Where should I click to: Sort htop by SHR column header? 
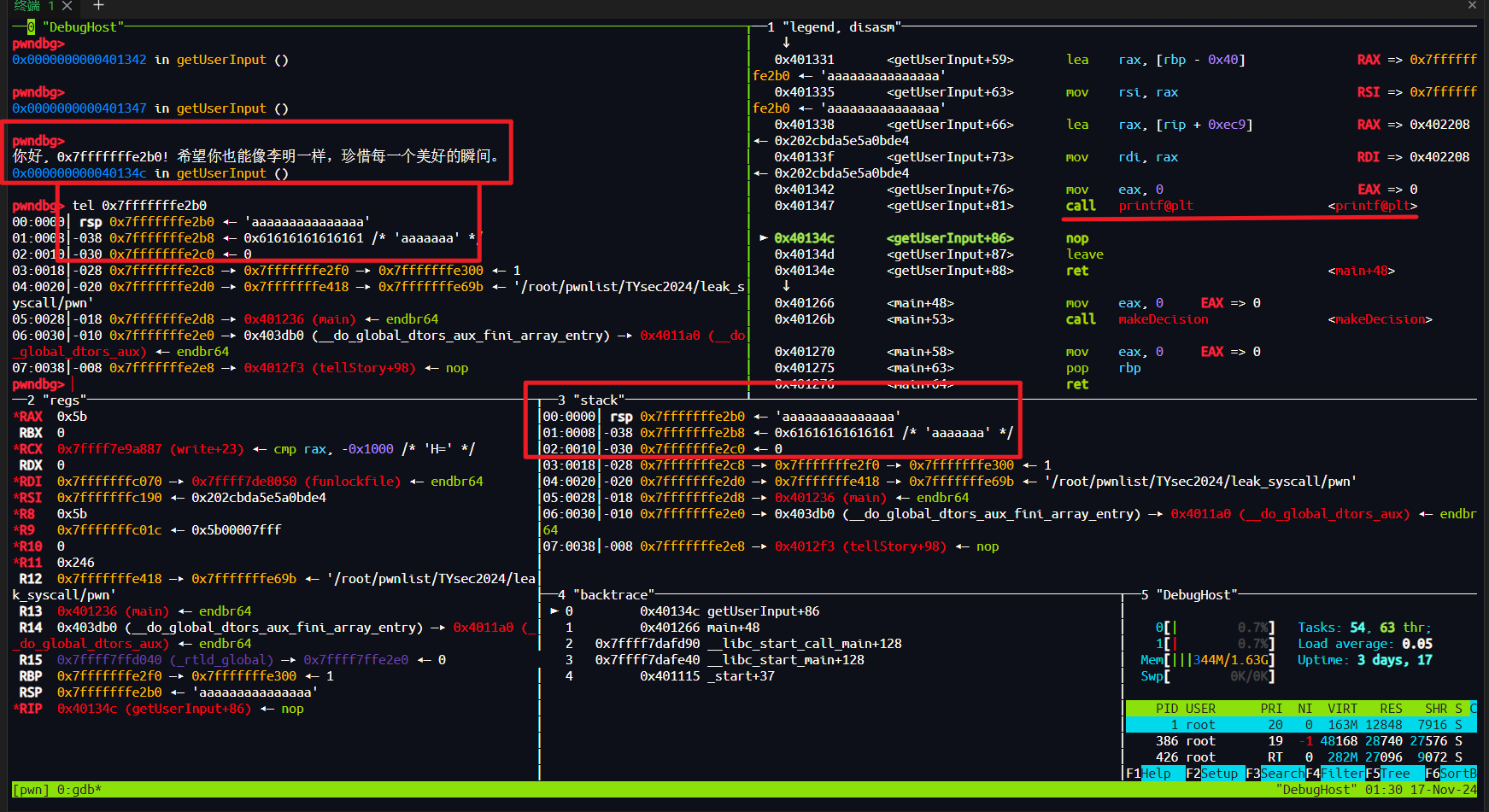(x=1436, y=709)
